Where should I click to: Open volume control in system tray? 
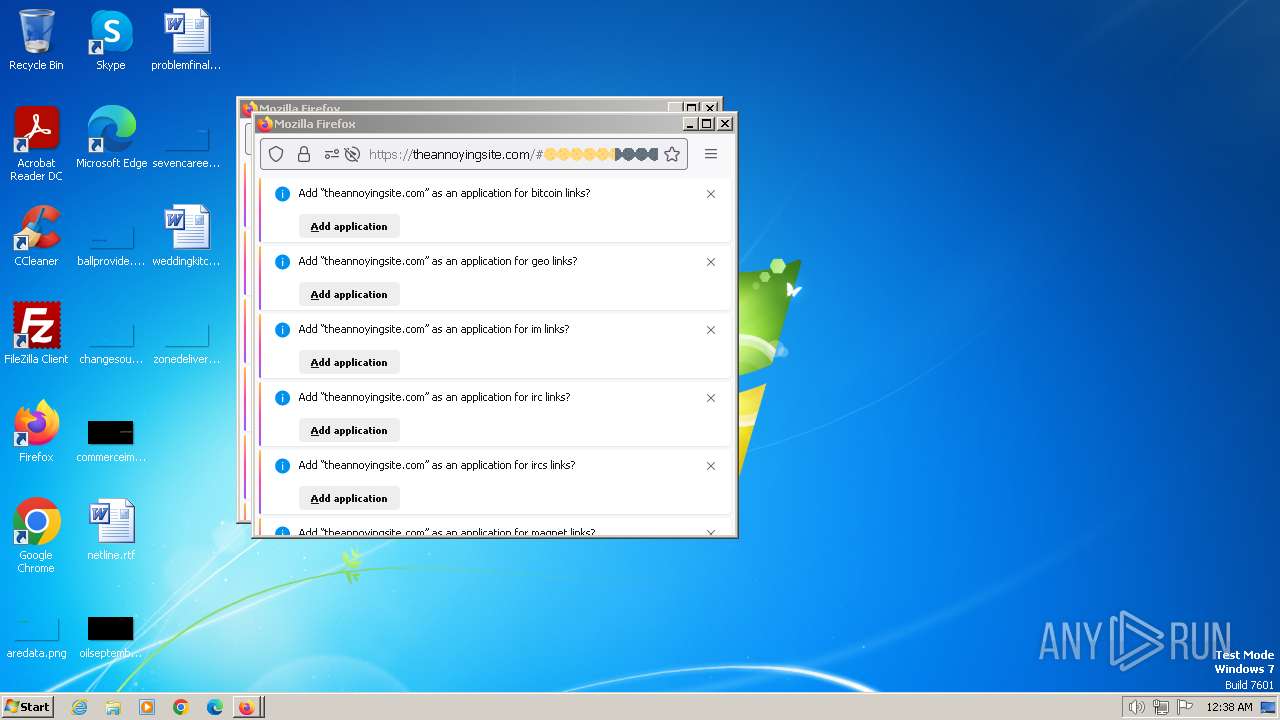pyautogui.click(x=1136, y=707)
